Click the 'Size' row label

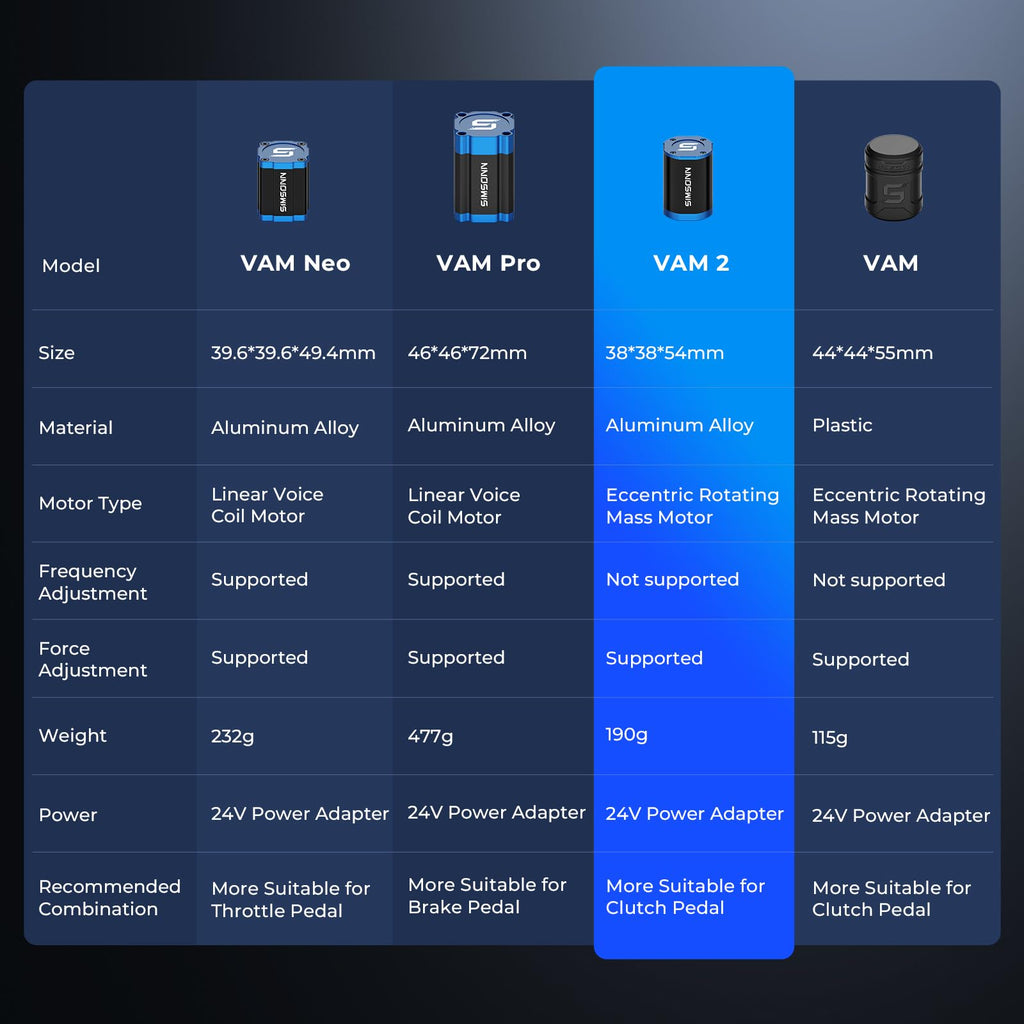[x=56, y=353]
